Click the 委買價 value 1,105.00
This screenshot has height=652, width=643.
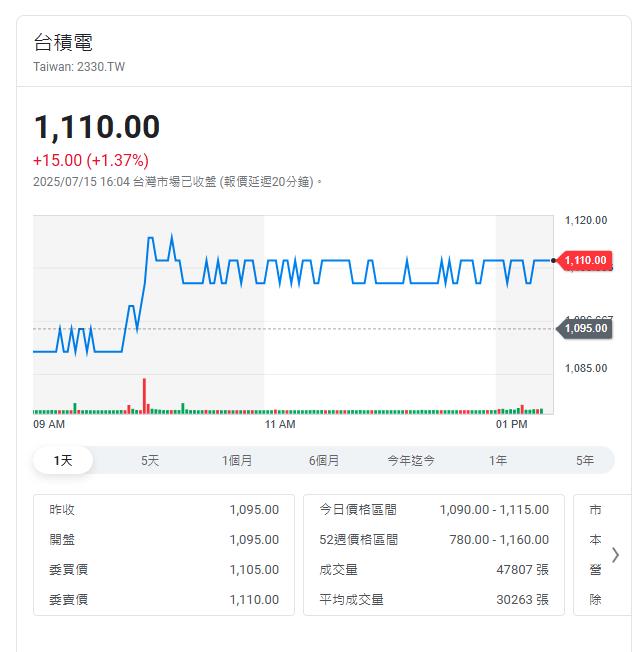coord(254,569)
